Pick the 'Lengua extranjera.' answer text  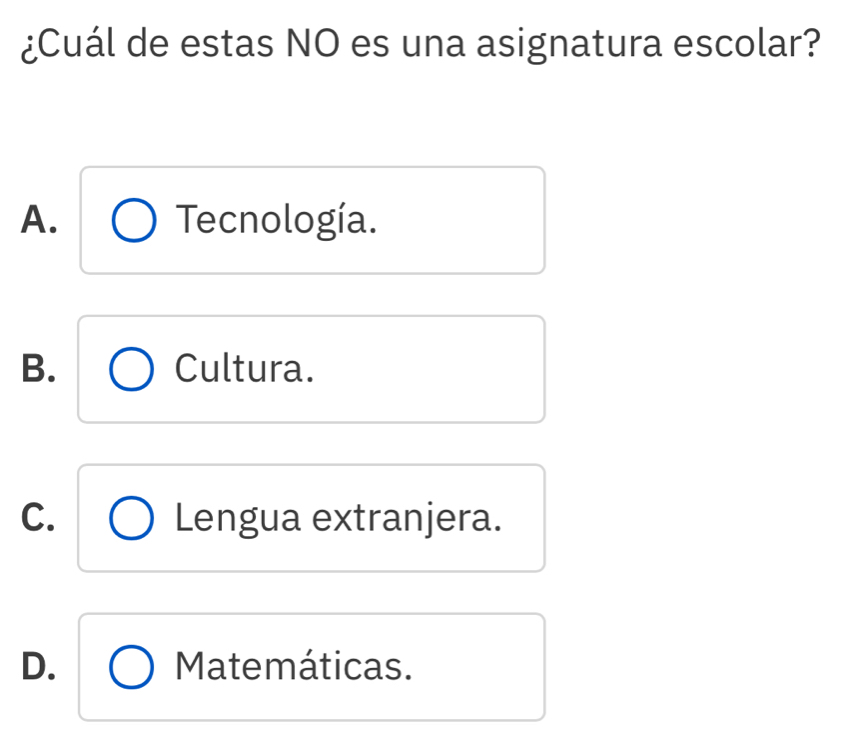337,518
